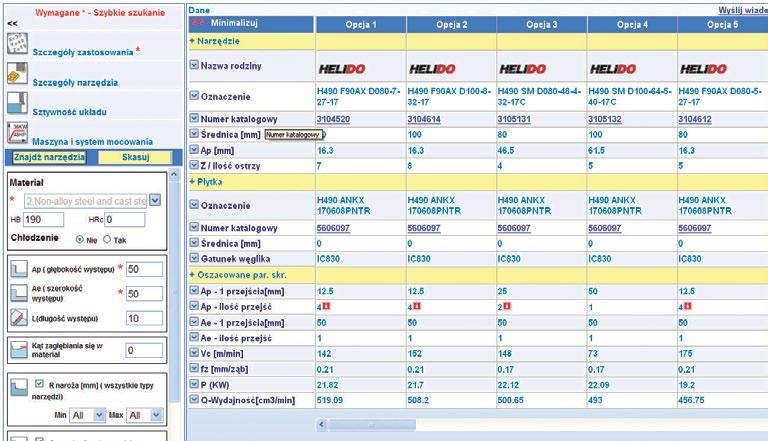
Task: Open Material dropdown list
Action: point(155,200)
